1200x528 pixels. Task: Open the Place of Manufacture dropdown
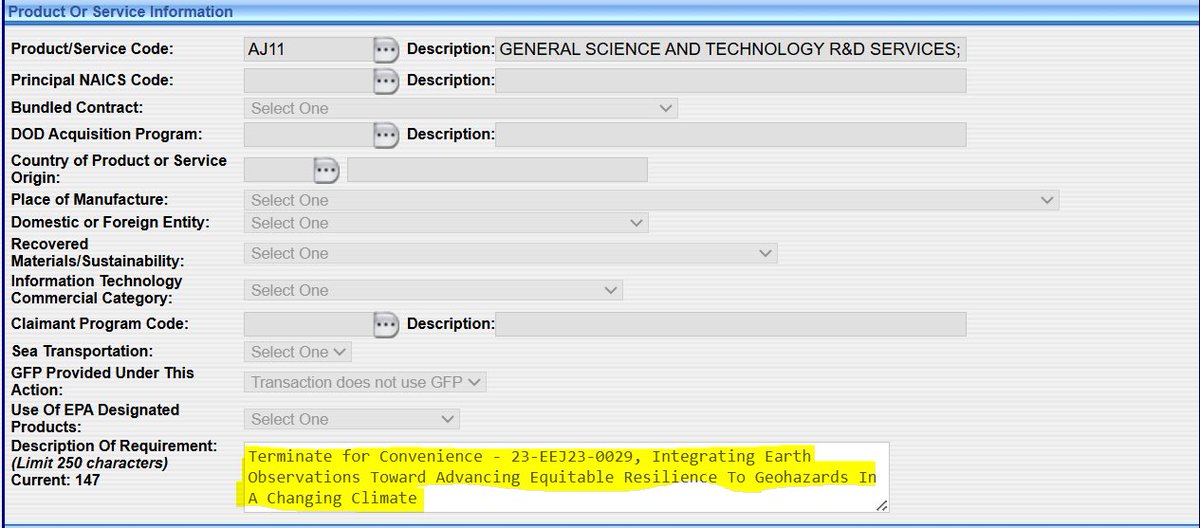pyautogui.click(x=650, y=200)
